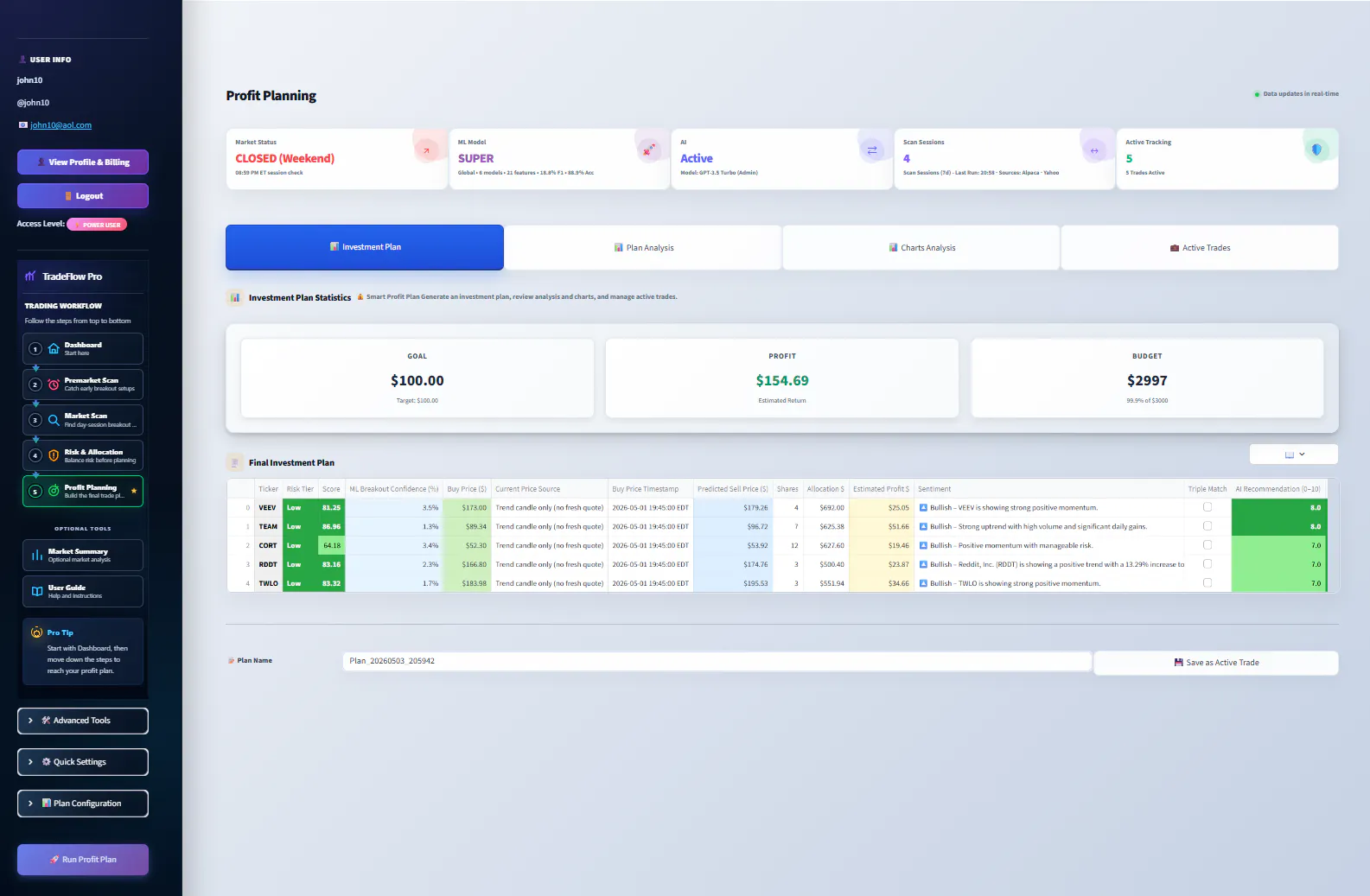
Task: Open the john10@aol.com email link
Action: [61, 125]
